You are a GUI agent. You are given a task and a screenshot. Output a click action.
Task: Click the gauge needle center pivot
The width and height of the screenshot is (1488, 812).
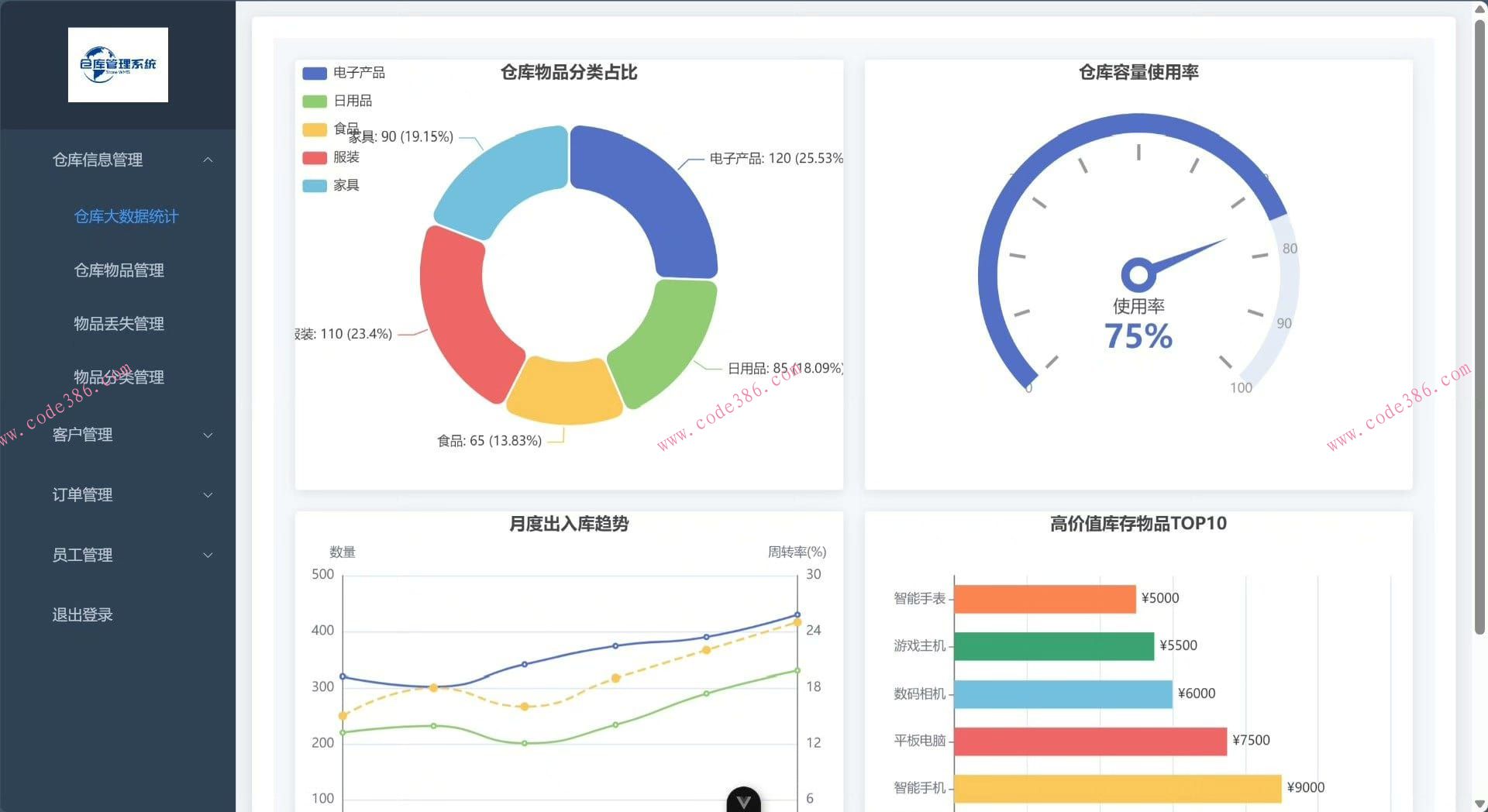coord(1138,274)
